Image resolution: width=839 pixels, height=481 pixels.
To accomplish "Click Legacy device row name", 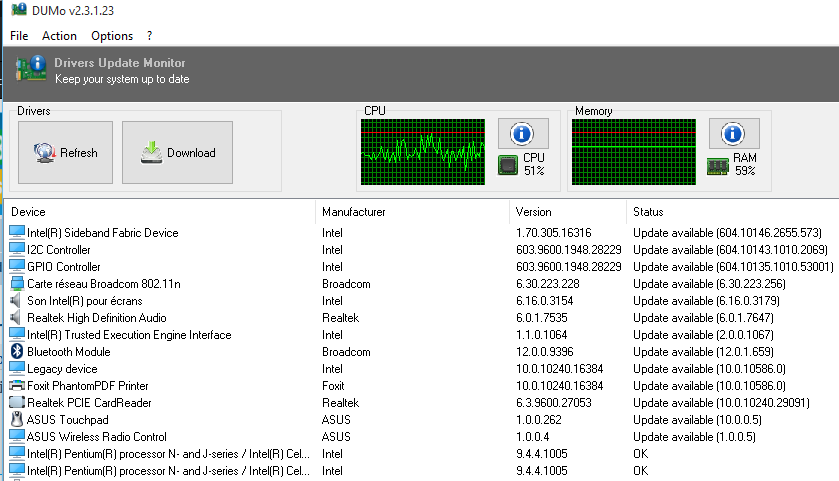I will (x=62, y=369).
